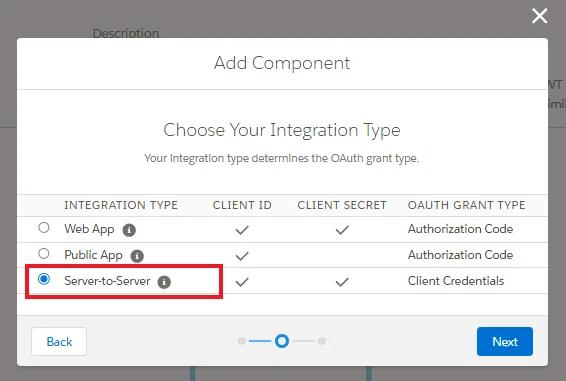566x381 pixels.
Task: Click Authorization Code in Public App row
Action: (x=460, y=255)
